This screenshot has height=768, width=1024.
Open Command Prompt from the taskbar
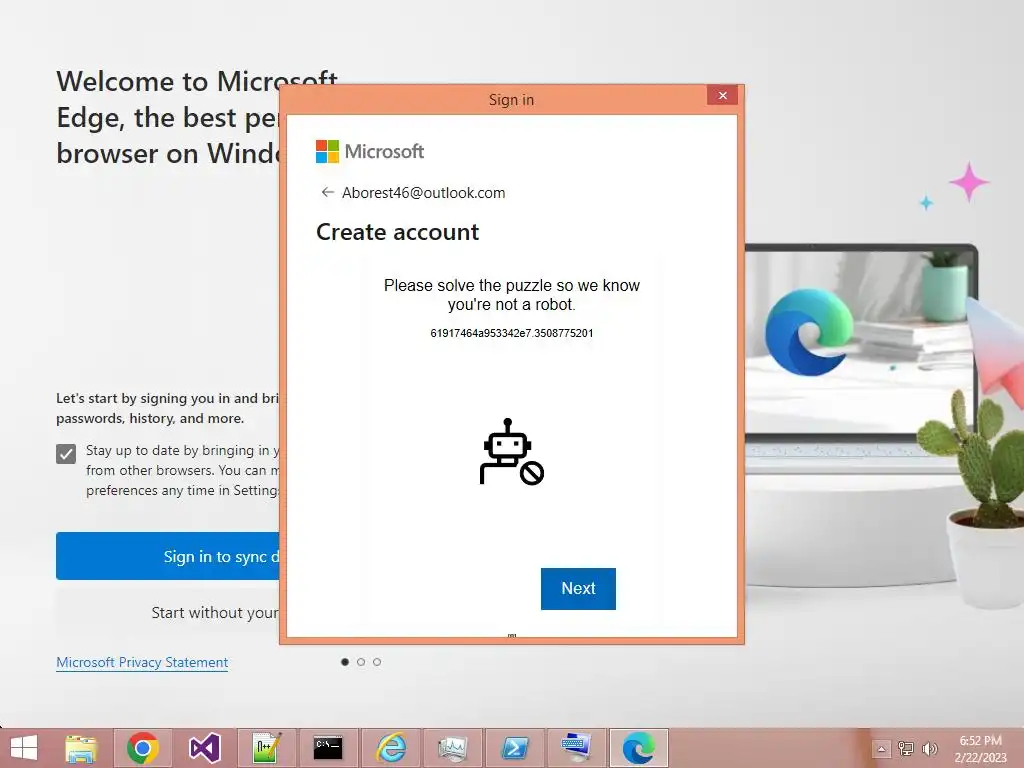(x=328, y=748)
